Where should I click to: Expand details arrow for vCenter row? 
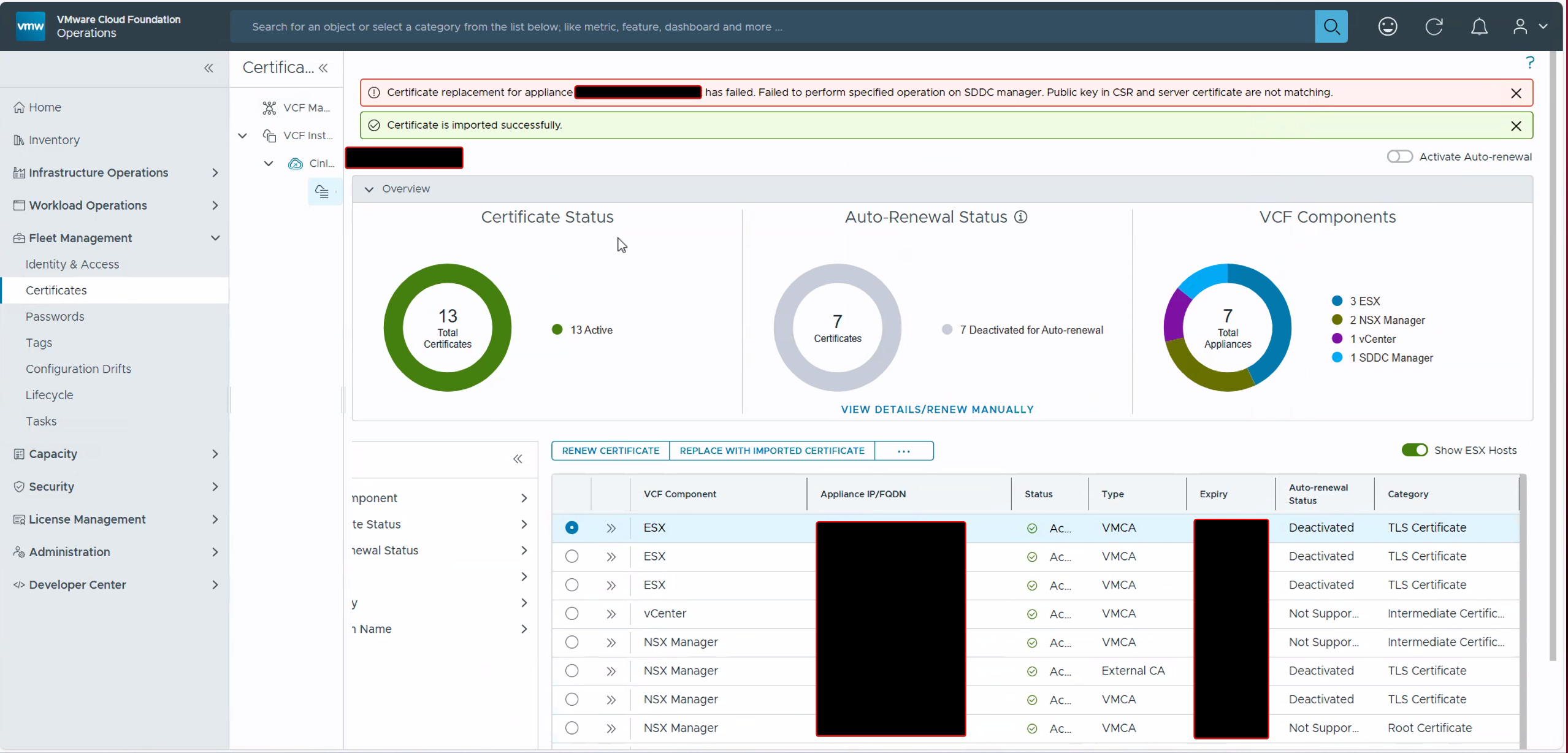tap(611, 614)
